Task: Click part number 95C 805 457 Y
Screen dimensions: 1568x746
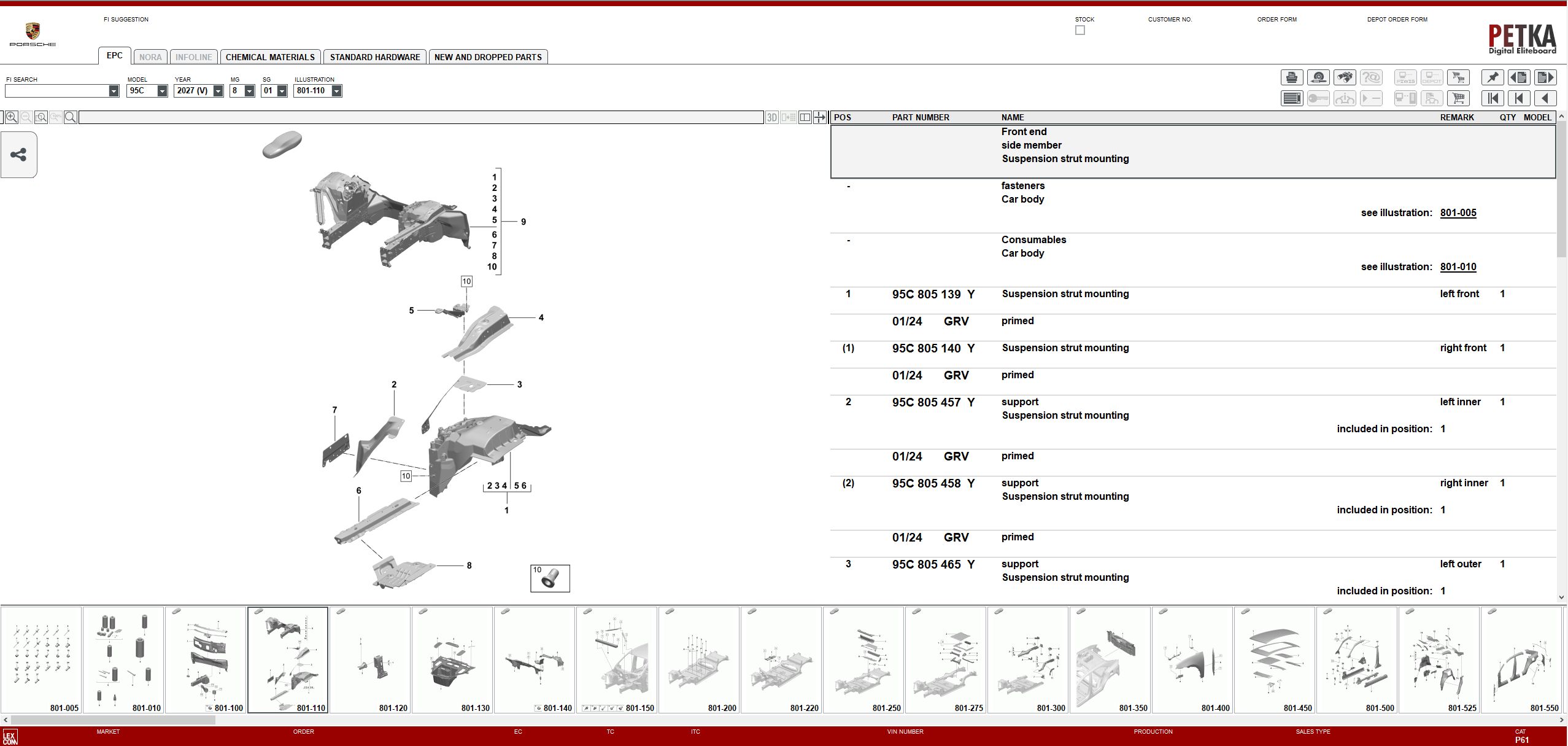Action: (933, 403)
